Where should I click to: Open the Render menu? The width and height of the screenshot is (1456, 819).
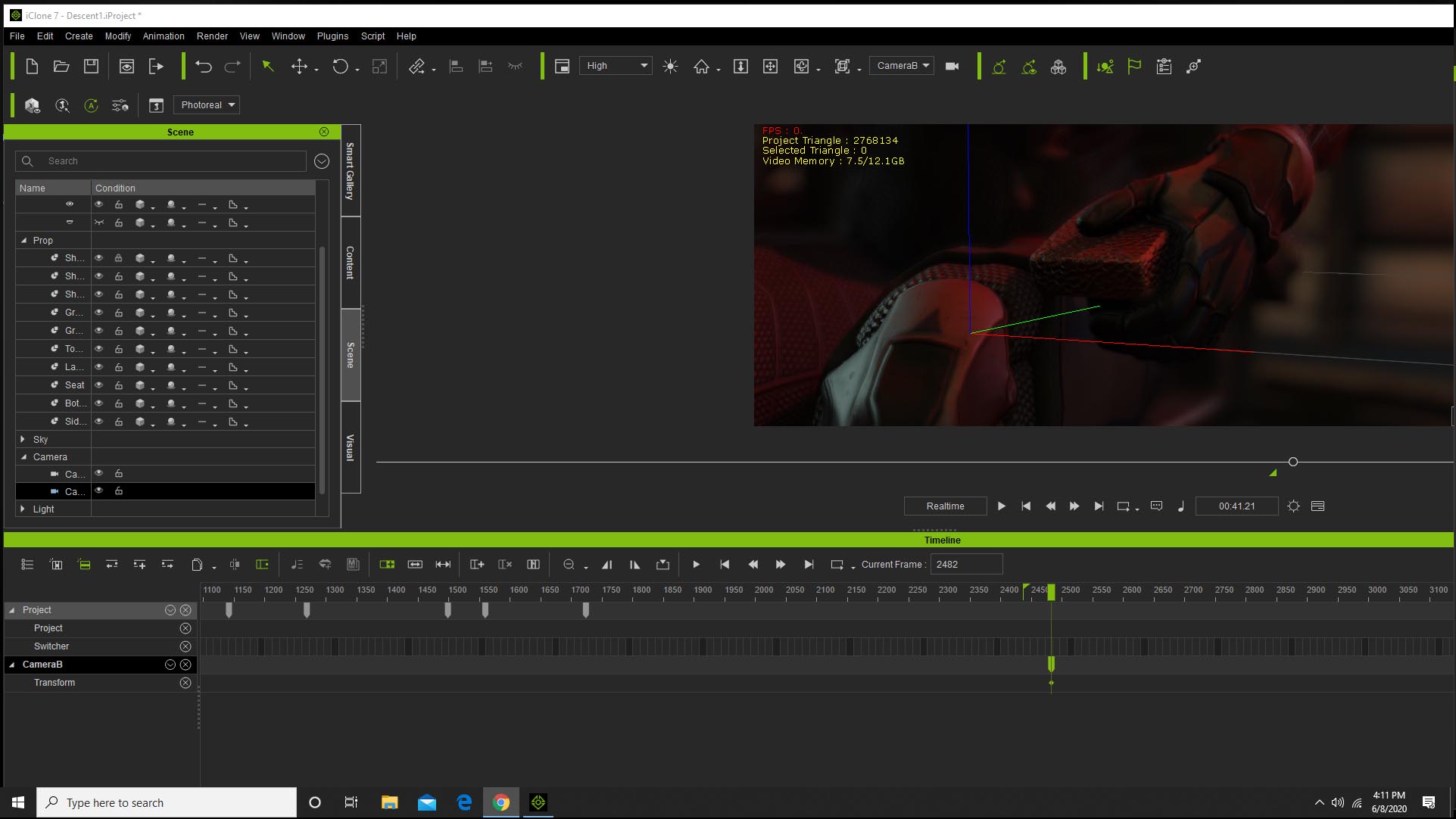(x=212, y=36)
